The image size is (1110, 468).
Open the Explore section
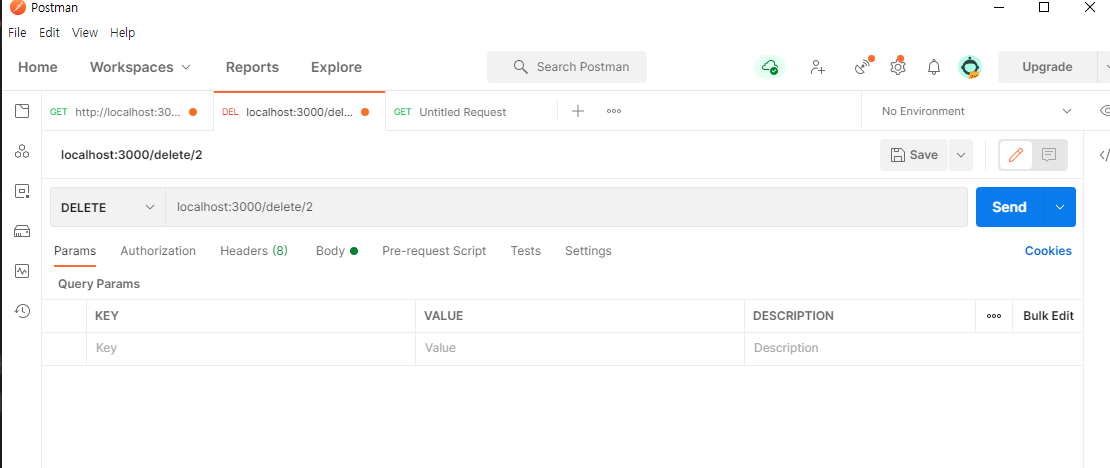click(336, 67)
